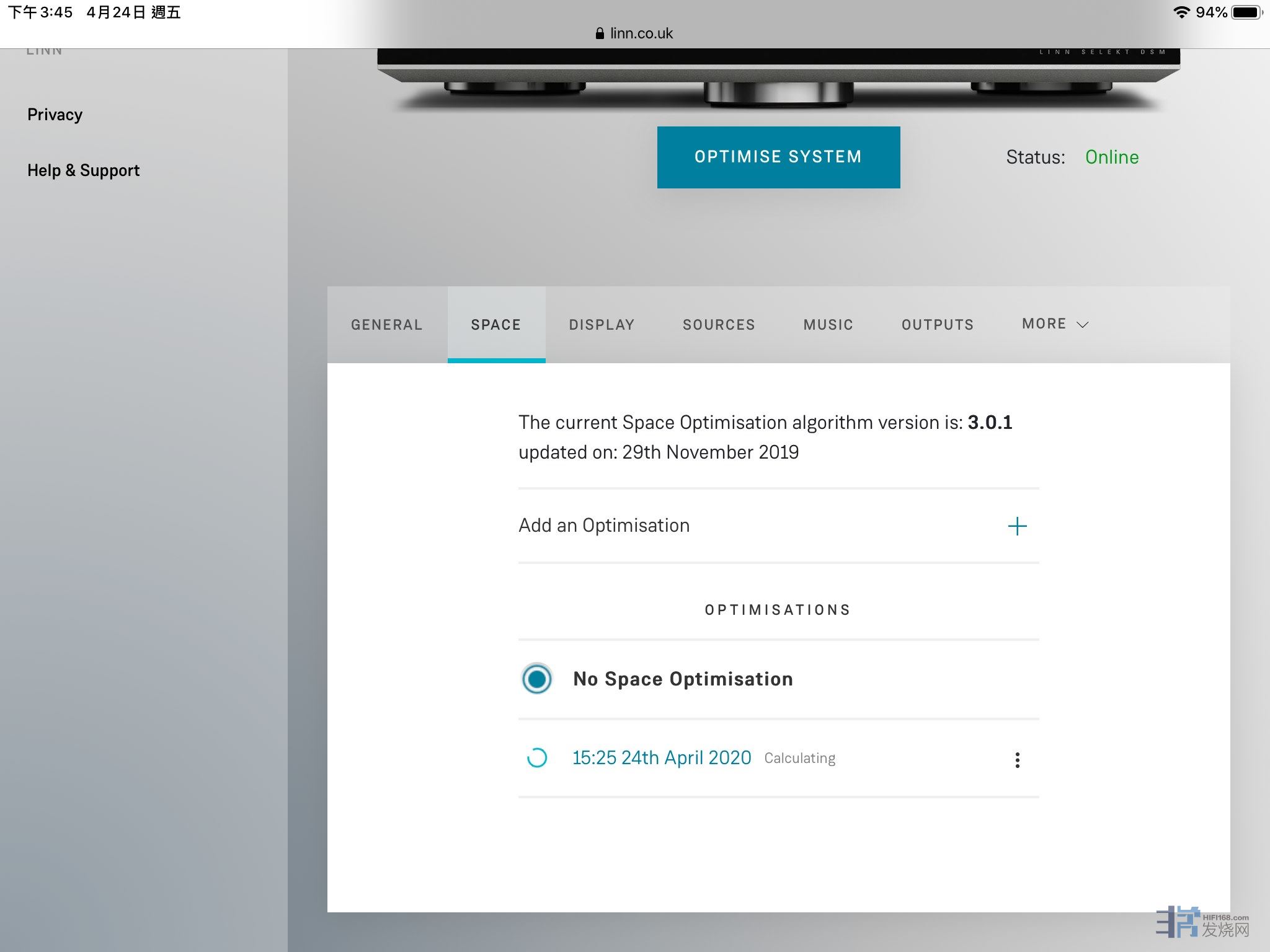This screenshot has width=1270, height=952.
Task: Switch to the GENERAL tab
Action: [386, 325]
